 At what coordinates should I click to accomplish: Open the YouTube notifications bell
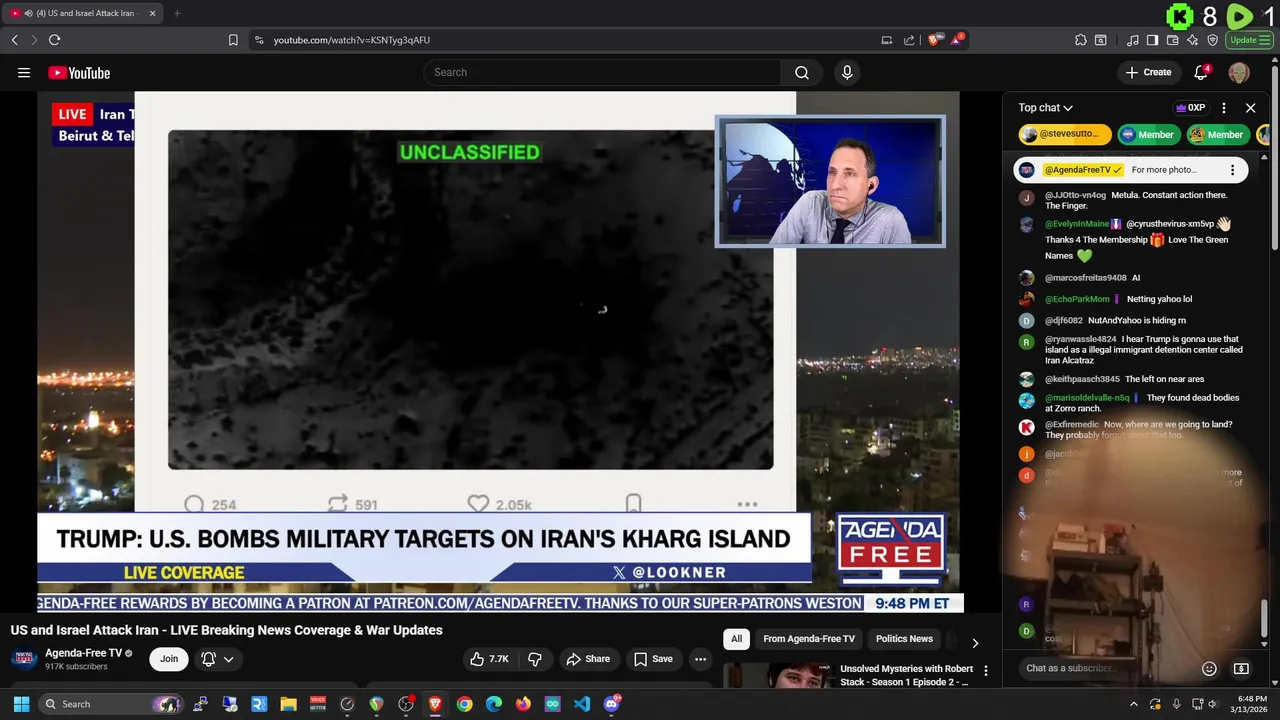(x=1202, y=72)
